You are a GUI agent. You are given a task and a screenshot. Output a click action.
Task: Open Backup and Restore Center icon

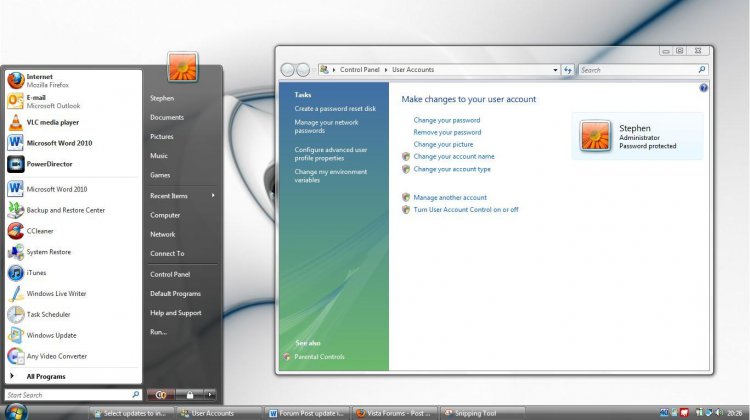16,210
